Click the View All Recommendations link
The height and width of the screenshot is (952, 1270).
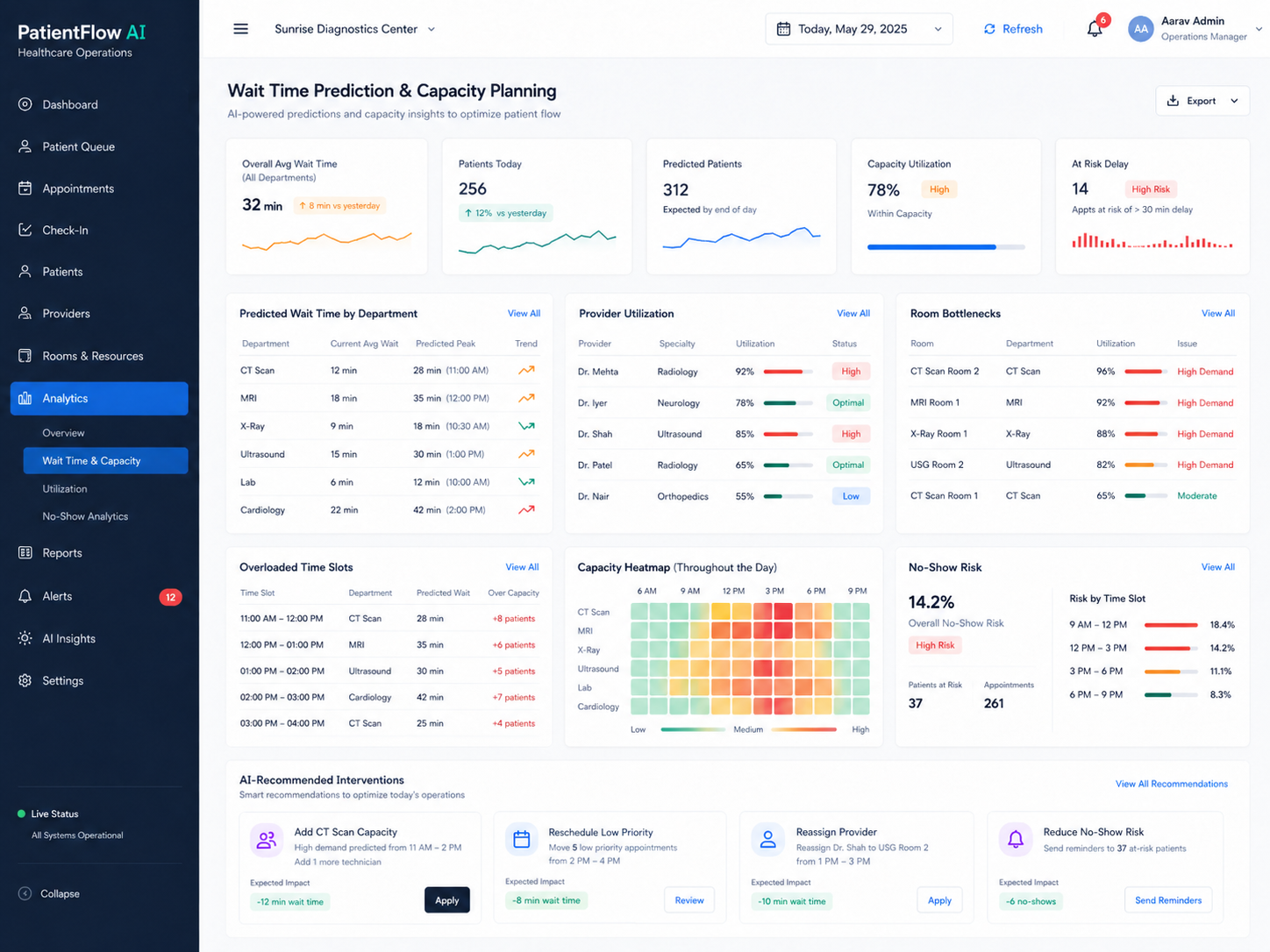coord(1172,784)
